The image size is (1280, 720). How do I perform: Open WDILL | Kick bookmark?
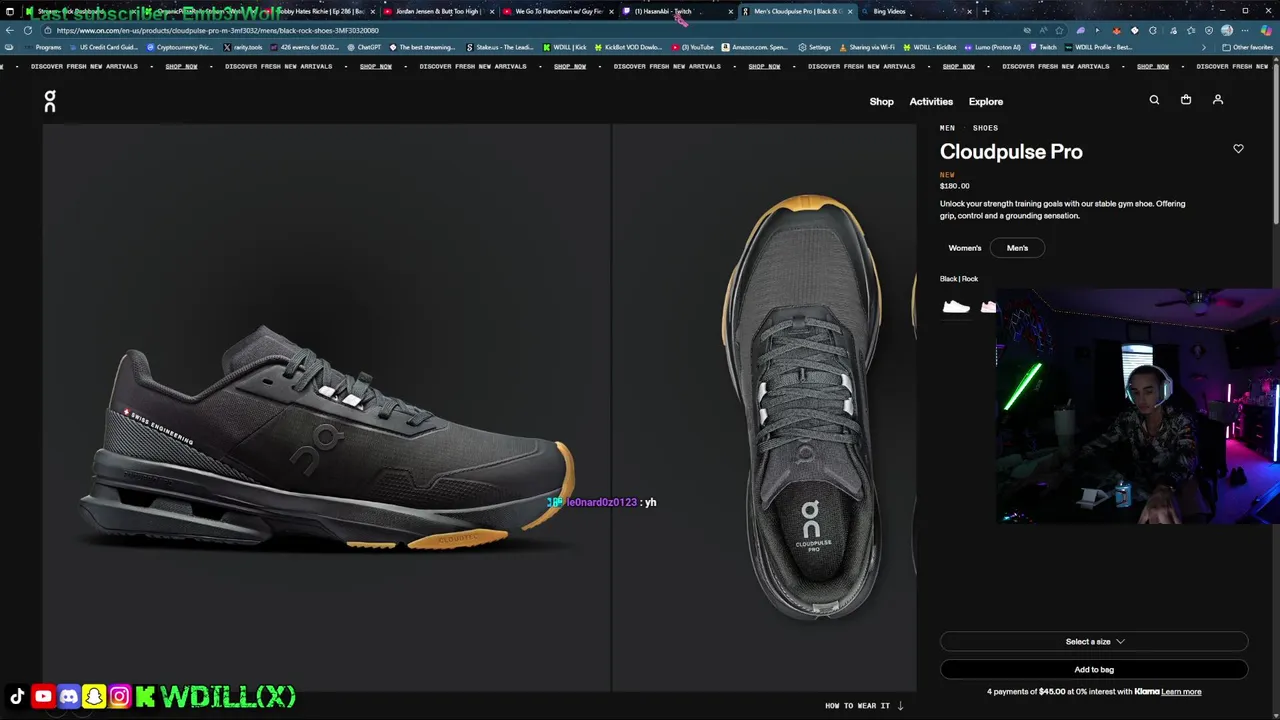[x=565, y=47]
